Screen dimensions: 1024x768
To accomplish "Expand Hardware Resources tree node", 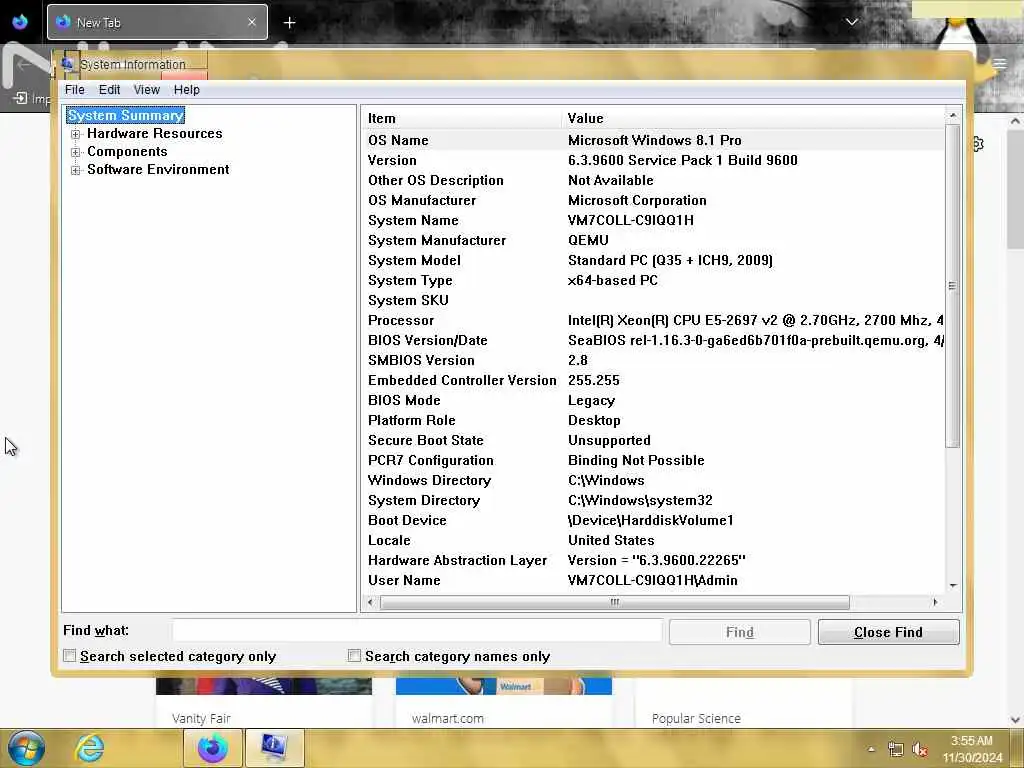I will click(76, 134).
